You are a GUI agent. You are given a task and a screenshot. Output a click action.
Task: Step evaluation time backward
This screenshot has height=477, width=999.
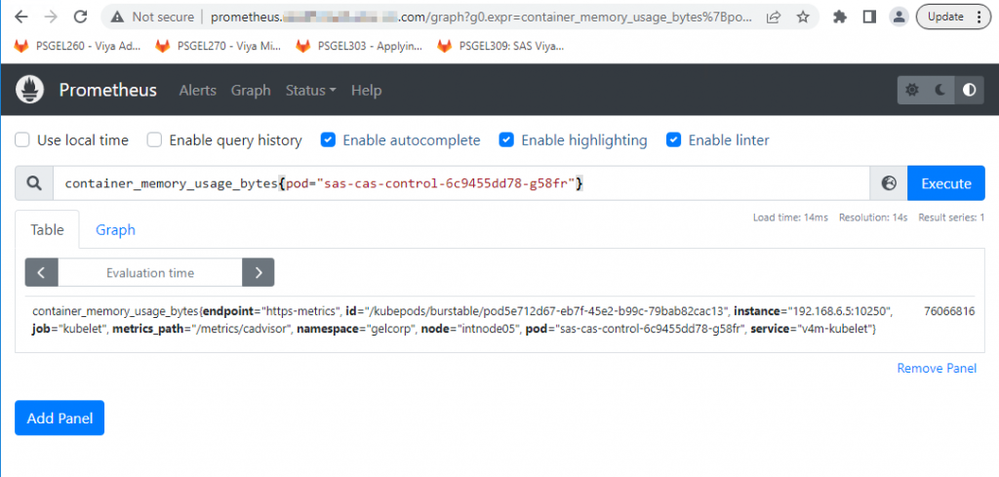[x=41, y=273]
